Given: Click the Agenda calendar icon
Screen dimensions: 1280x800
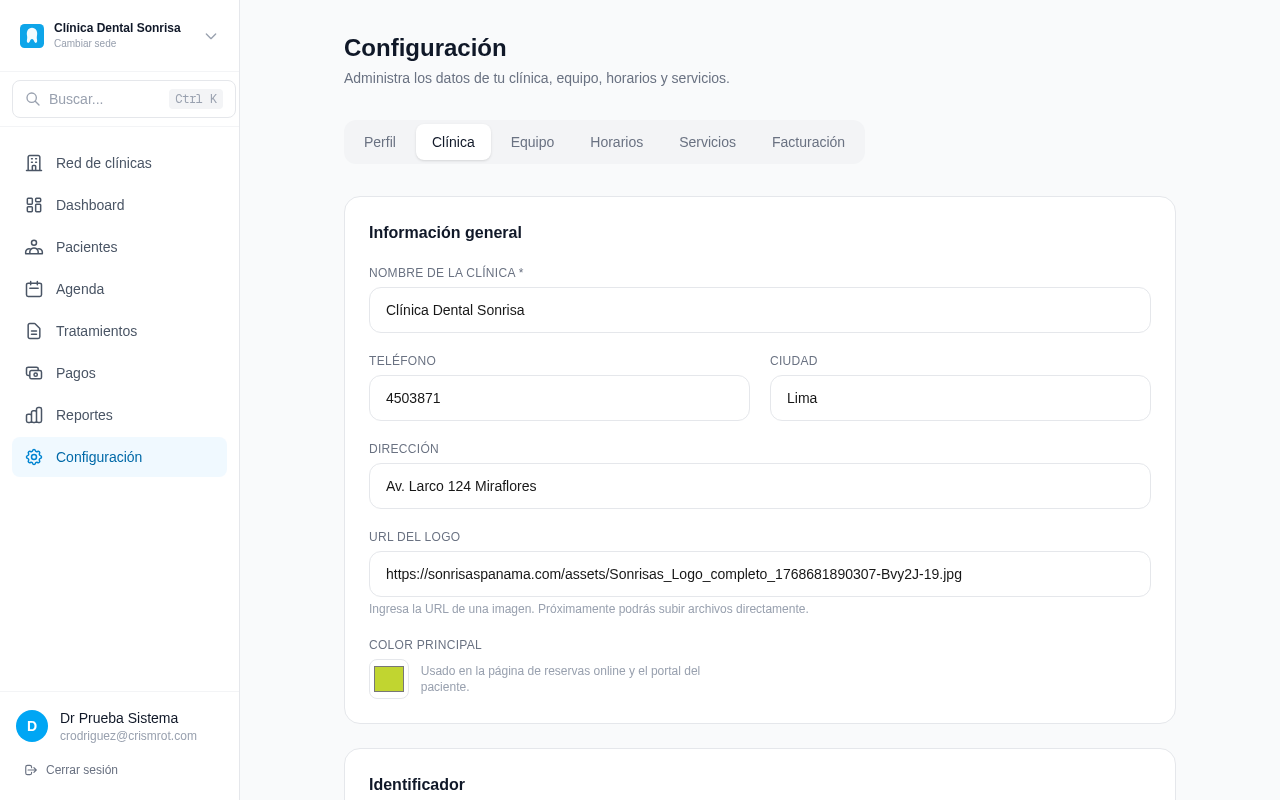Looking at the screenshot, I should (34, 289).
